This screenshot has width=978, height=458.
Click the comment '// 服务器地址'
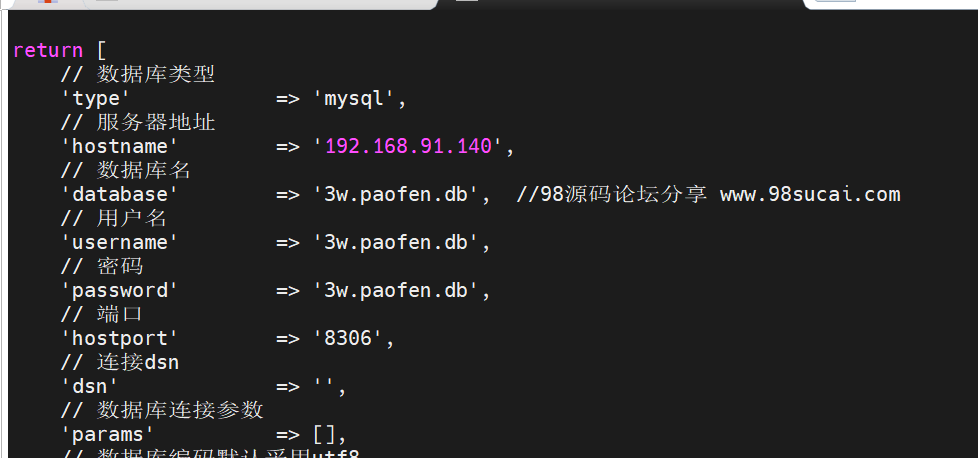138,122
